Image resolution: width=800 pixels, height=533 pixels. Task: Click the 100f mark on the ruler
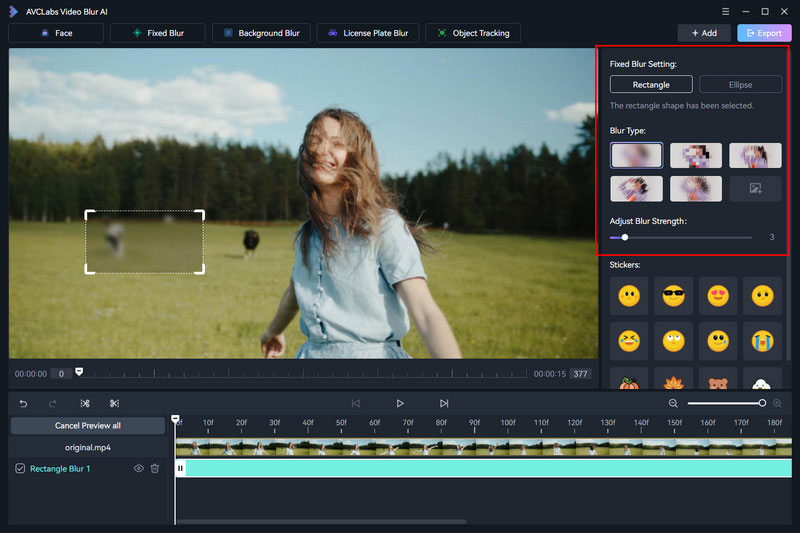(508, 423)
